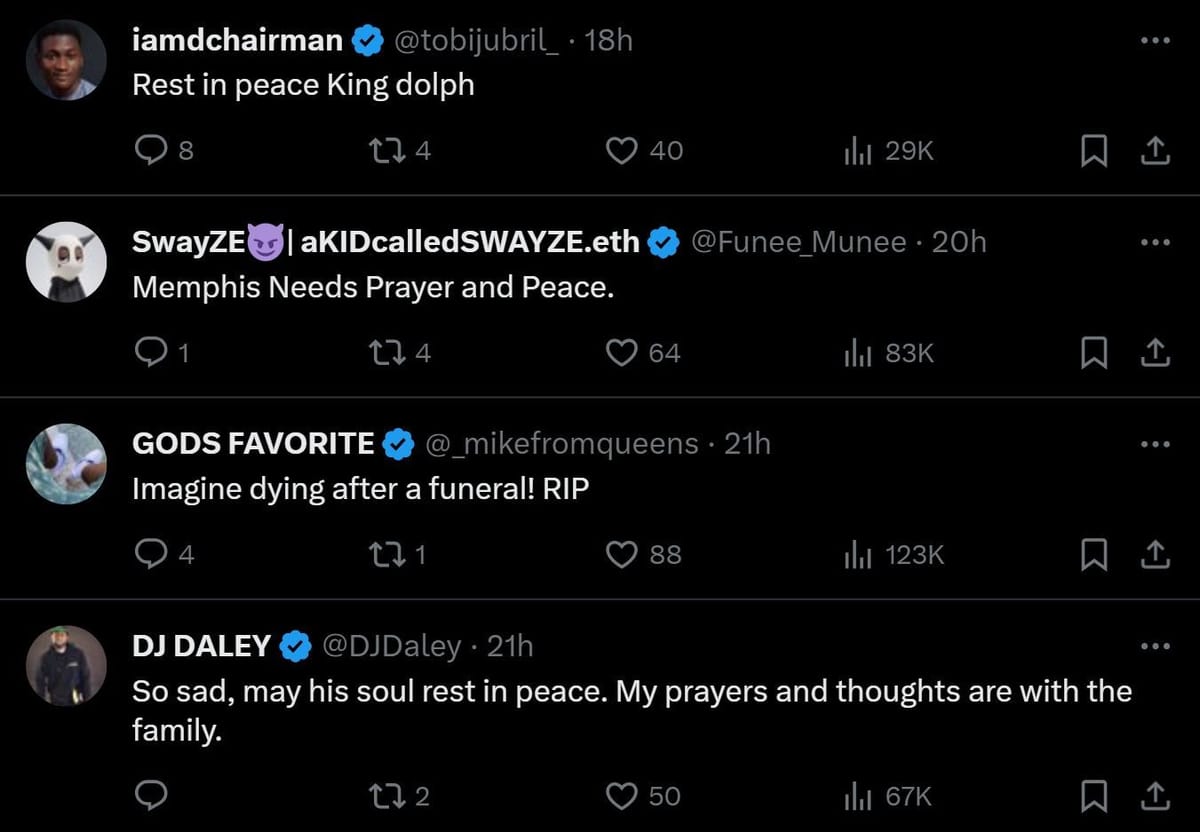Bookmark GODS FAVORITE's funeral tweet

(x=1094, y=554)
